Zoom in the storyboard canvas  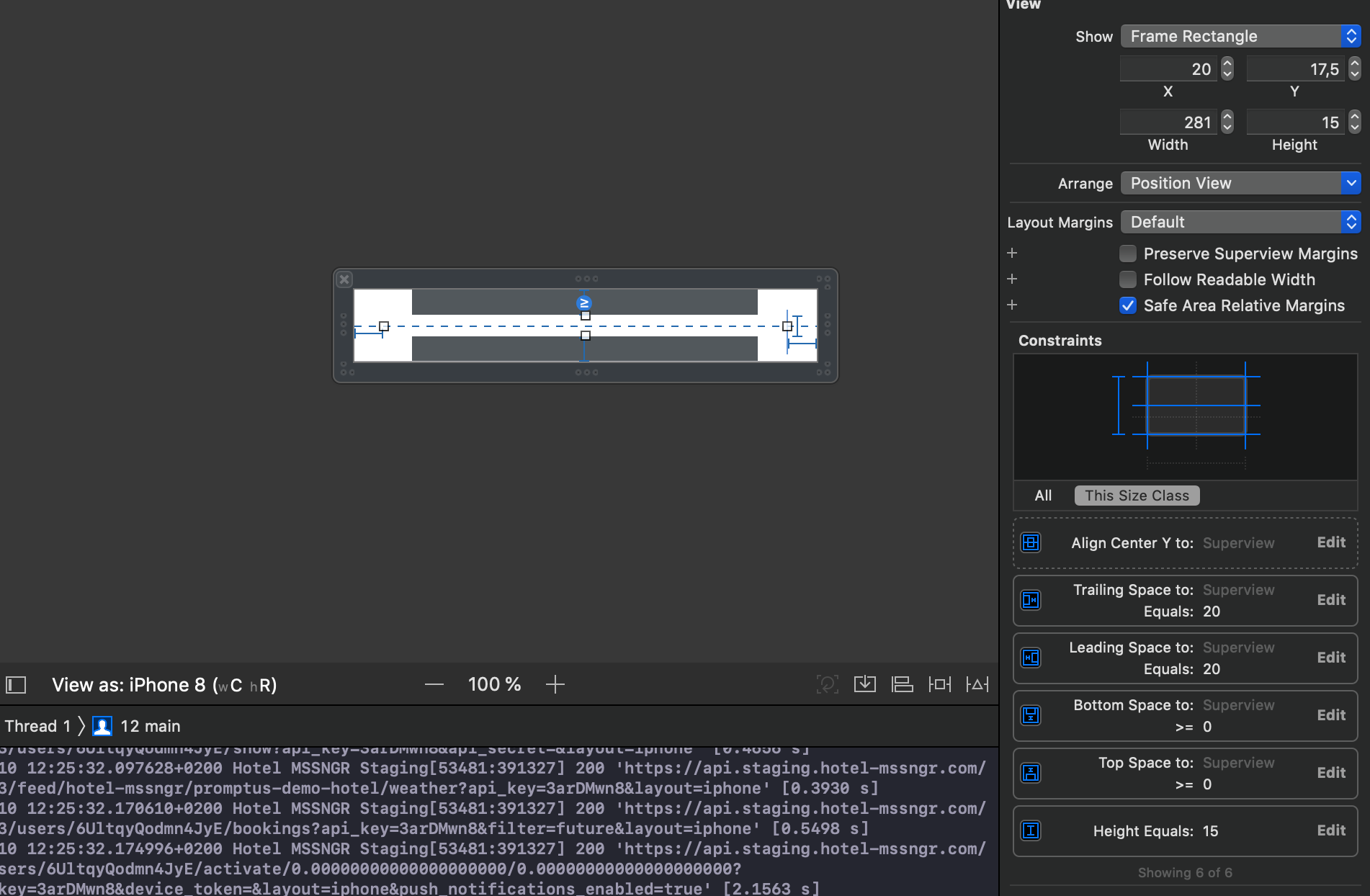(555, 684)
